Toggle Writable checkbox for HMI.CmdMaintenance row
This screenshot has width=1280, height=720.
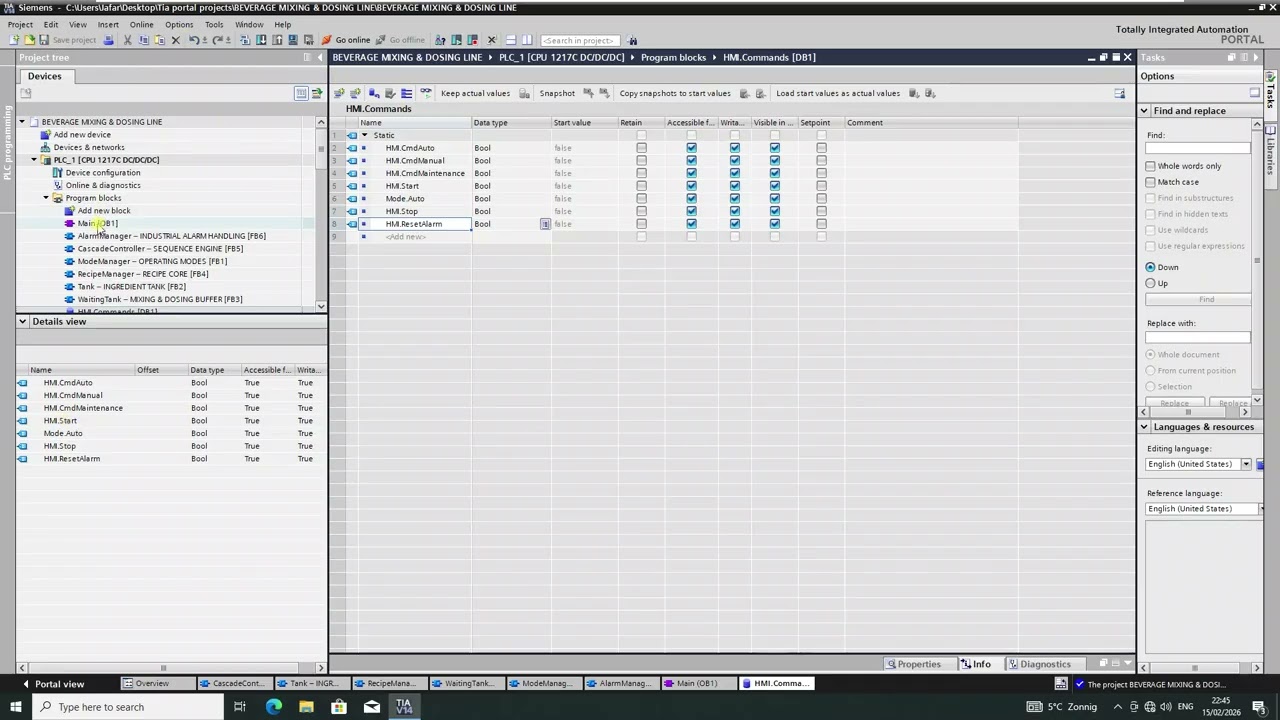tap(735, 173)
